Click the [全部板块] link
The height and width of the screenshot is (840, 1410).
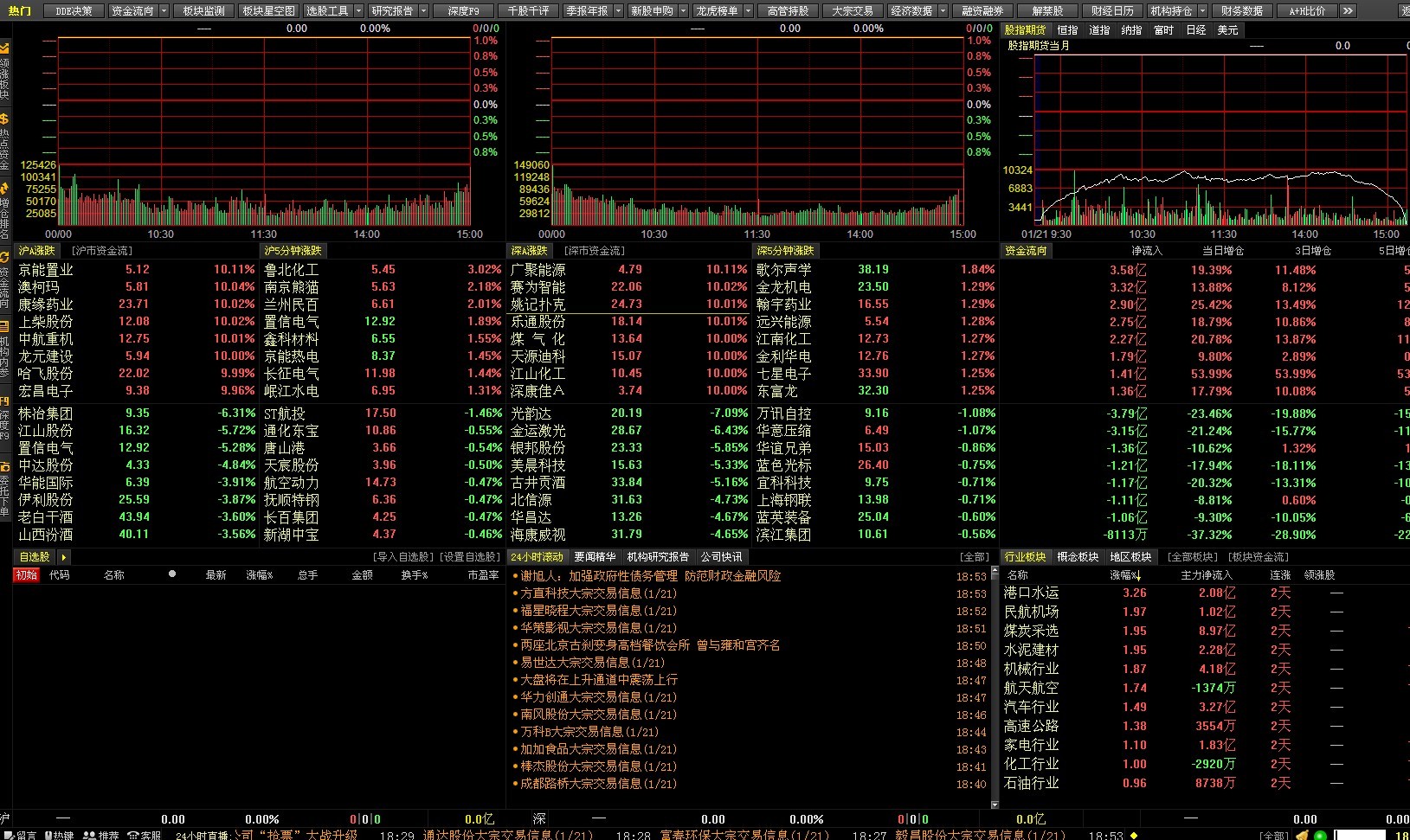pyautogui.click(x=1193, y=557)
